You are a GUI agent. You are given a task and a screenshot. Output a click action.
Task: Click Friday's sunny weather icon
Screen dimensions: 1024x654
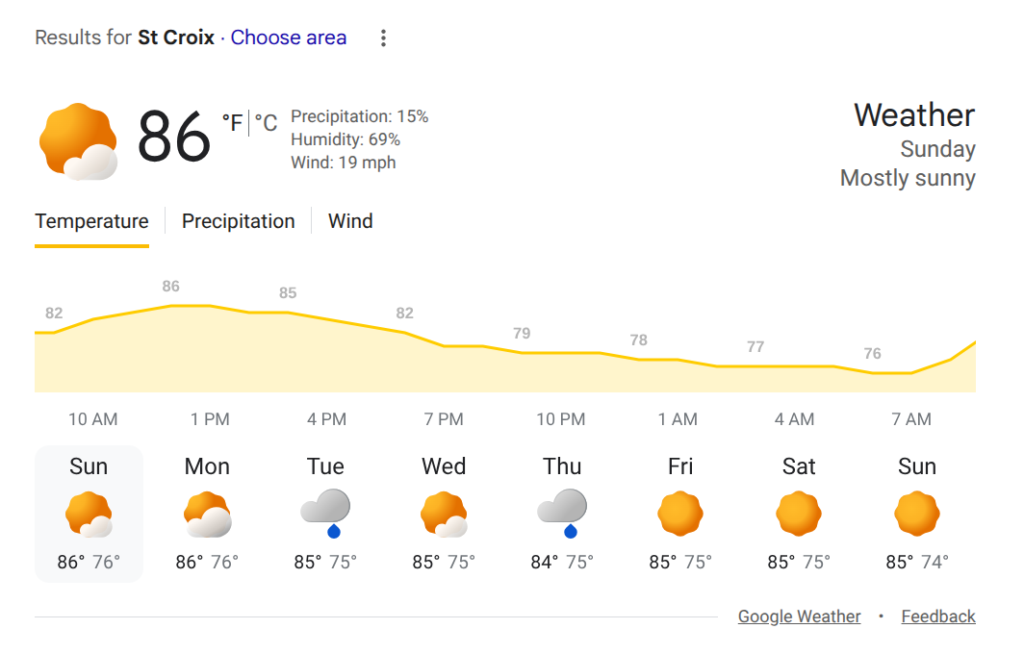tap(680, 515)
